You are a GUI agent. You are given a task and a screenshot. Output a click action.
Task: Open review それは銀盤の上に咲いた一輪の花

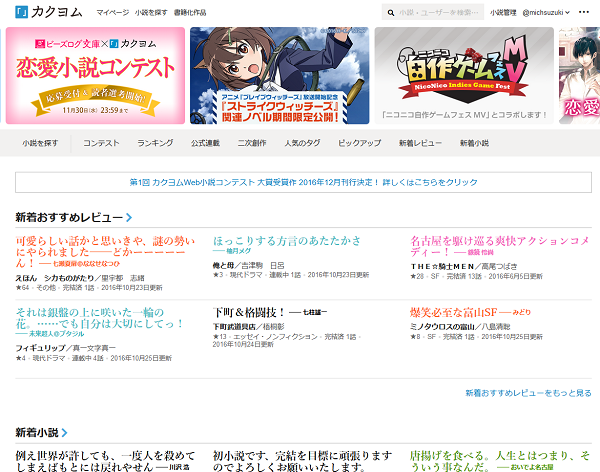99,318
